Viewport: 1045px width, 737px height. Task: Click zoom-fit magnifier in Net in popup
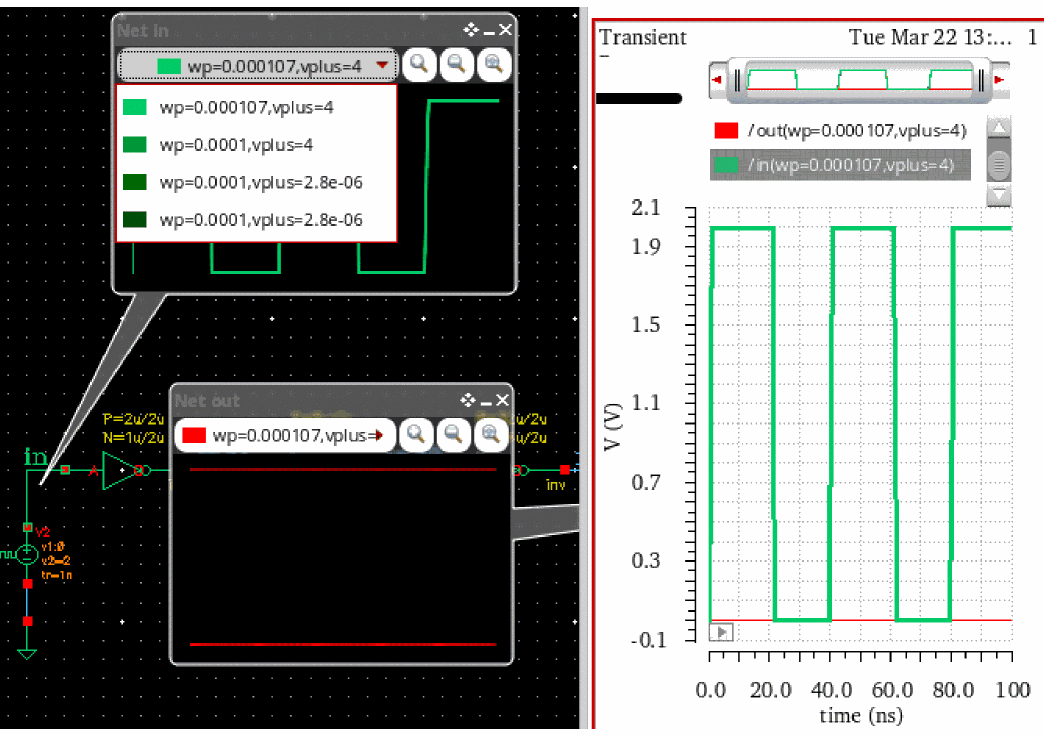(494, 65)
